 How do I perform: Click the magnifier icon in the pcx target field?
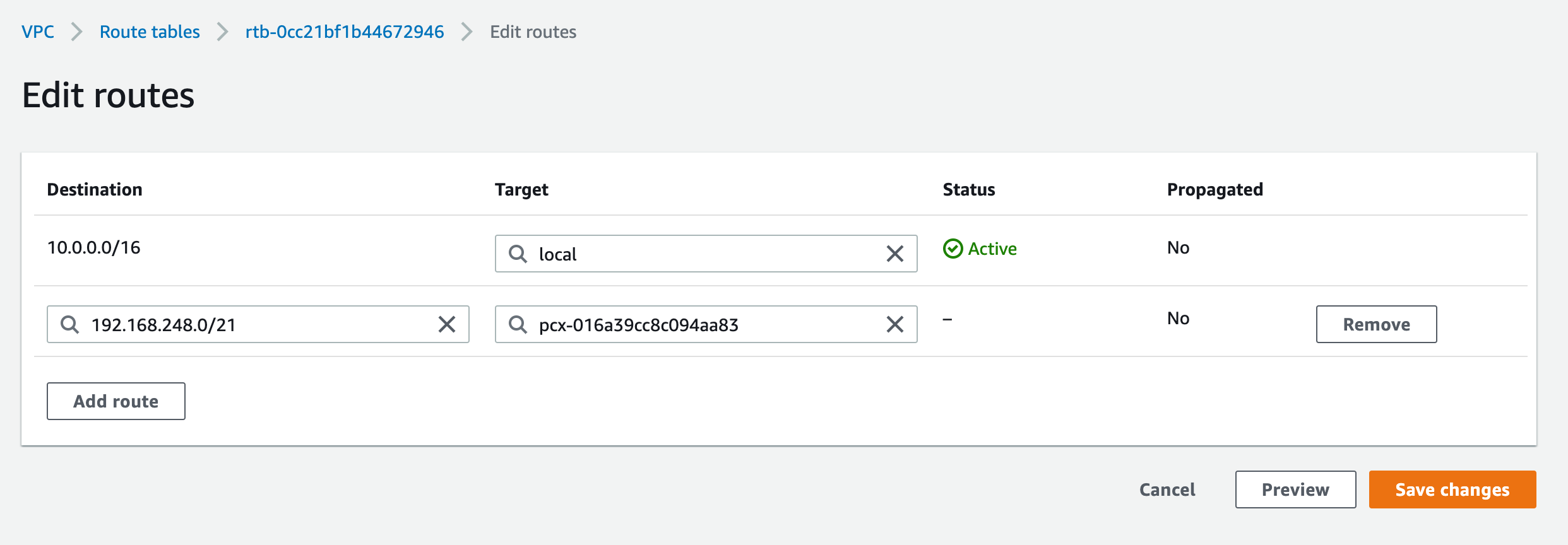[518, 324]
